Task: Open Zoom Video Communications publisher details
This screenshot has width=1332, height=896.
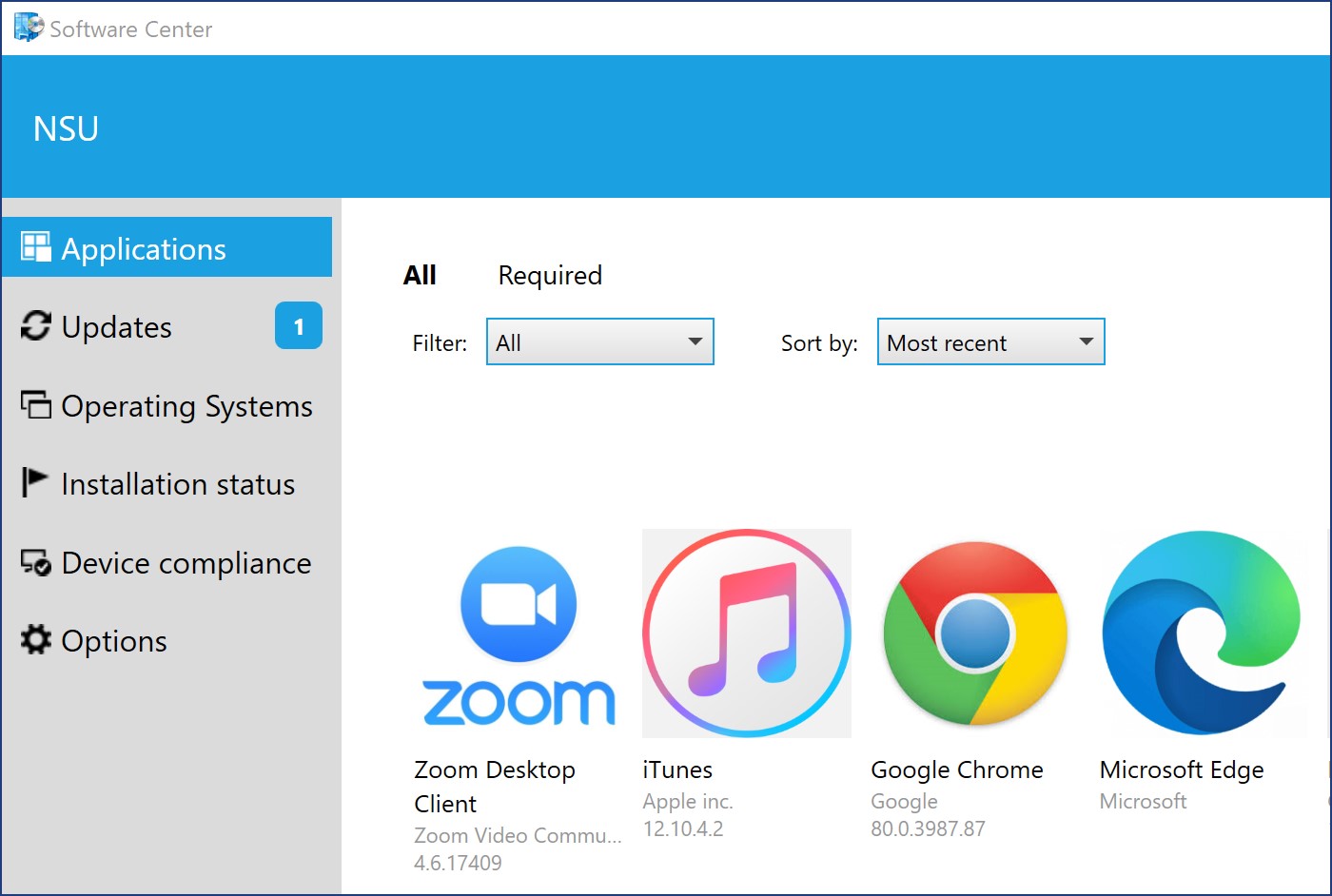Action: 518,835
